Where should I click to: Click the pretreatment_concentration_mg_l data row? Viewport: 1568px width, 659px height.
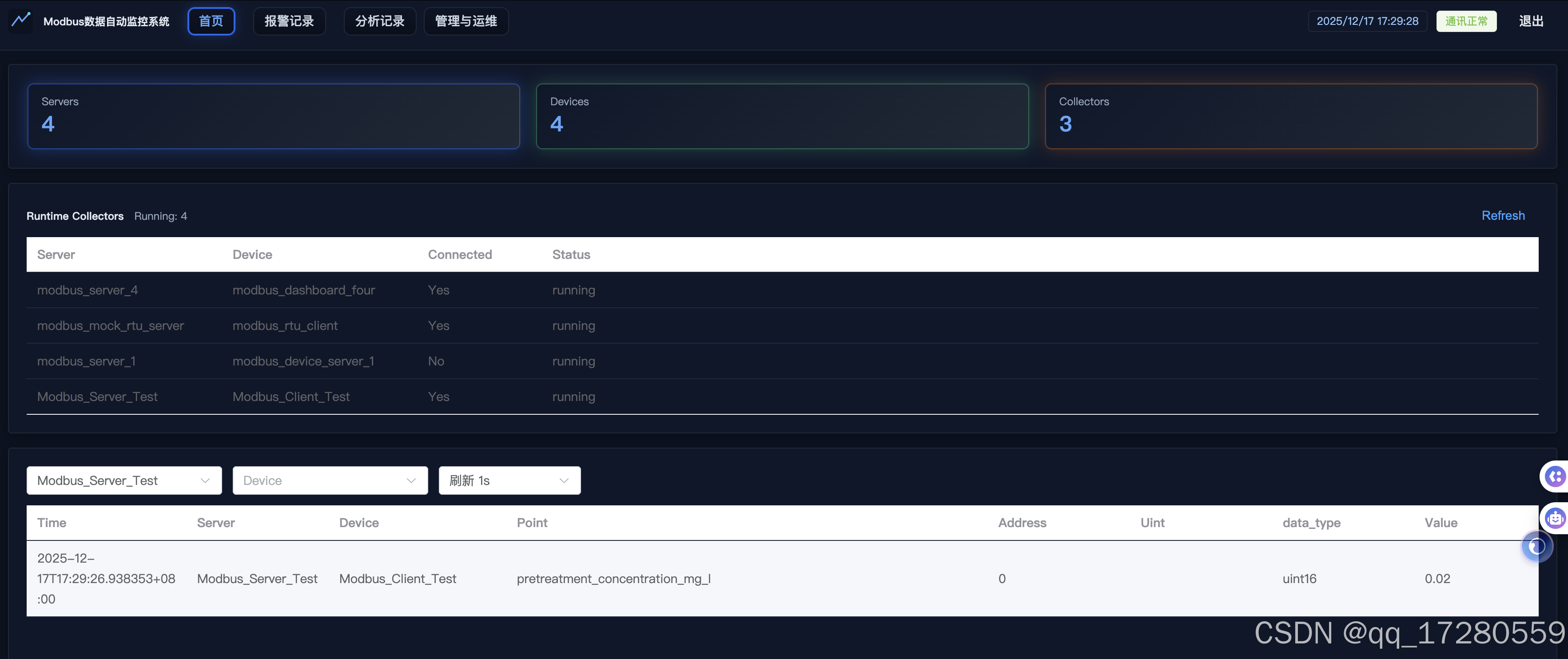(613, 579)
